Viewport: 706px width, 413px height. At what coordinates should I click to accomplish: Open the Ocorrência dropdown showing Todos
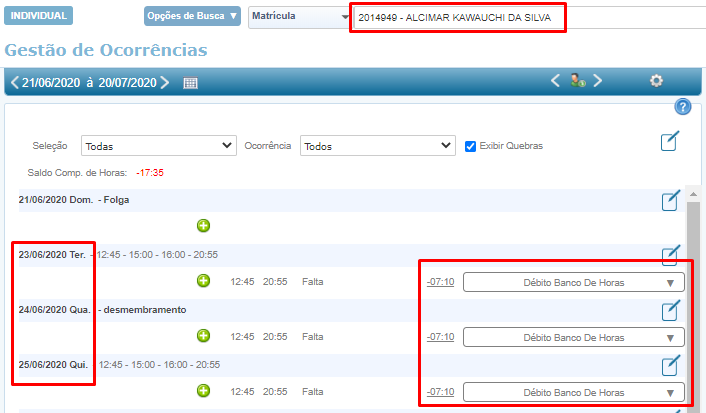pyautogui.click(x=378, y=146)
